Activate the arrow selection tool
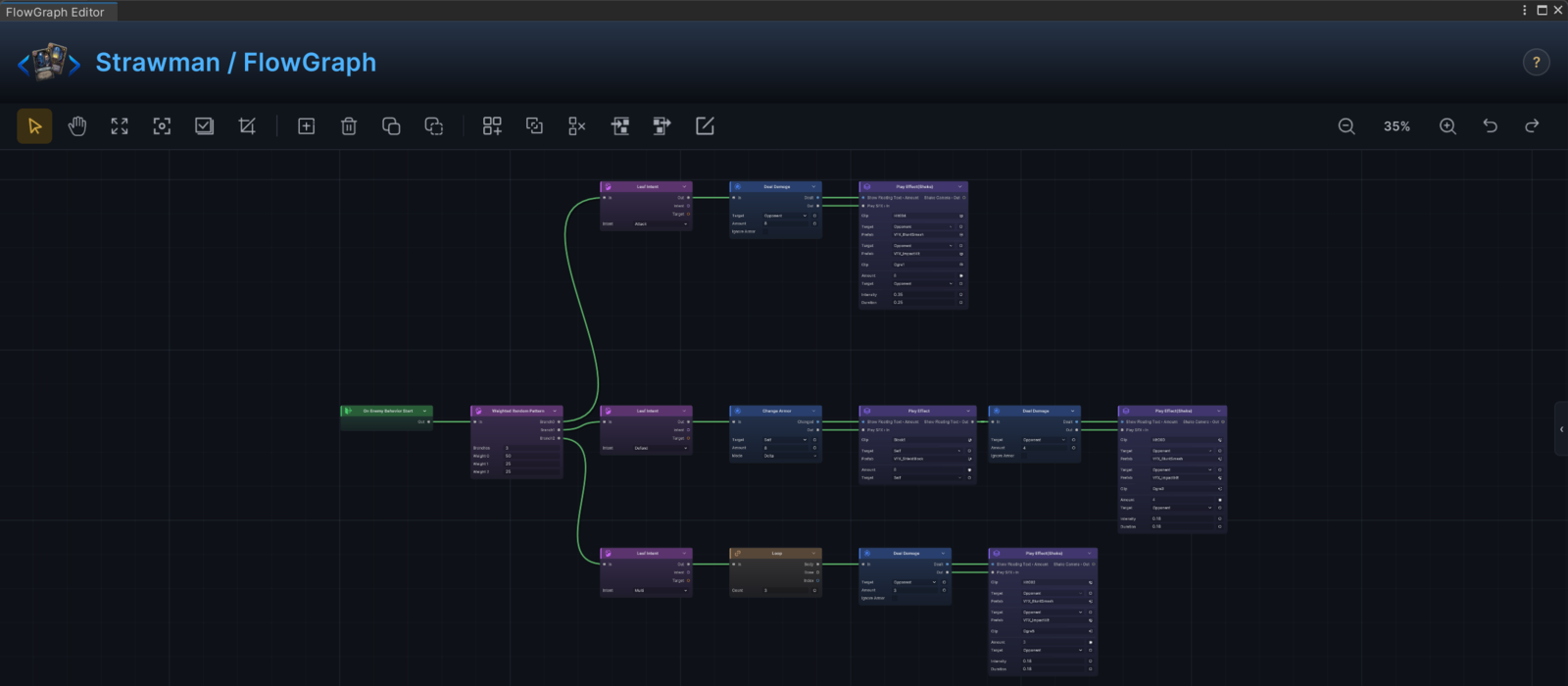 [x=34, y=126]
